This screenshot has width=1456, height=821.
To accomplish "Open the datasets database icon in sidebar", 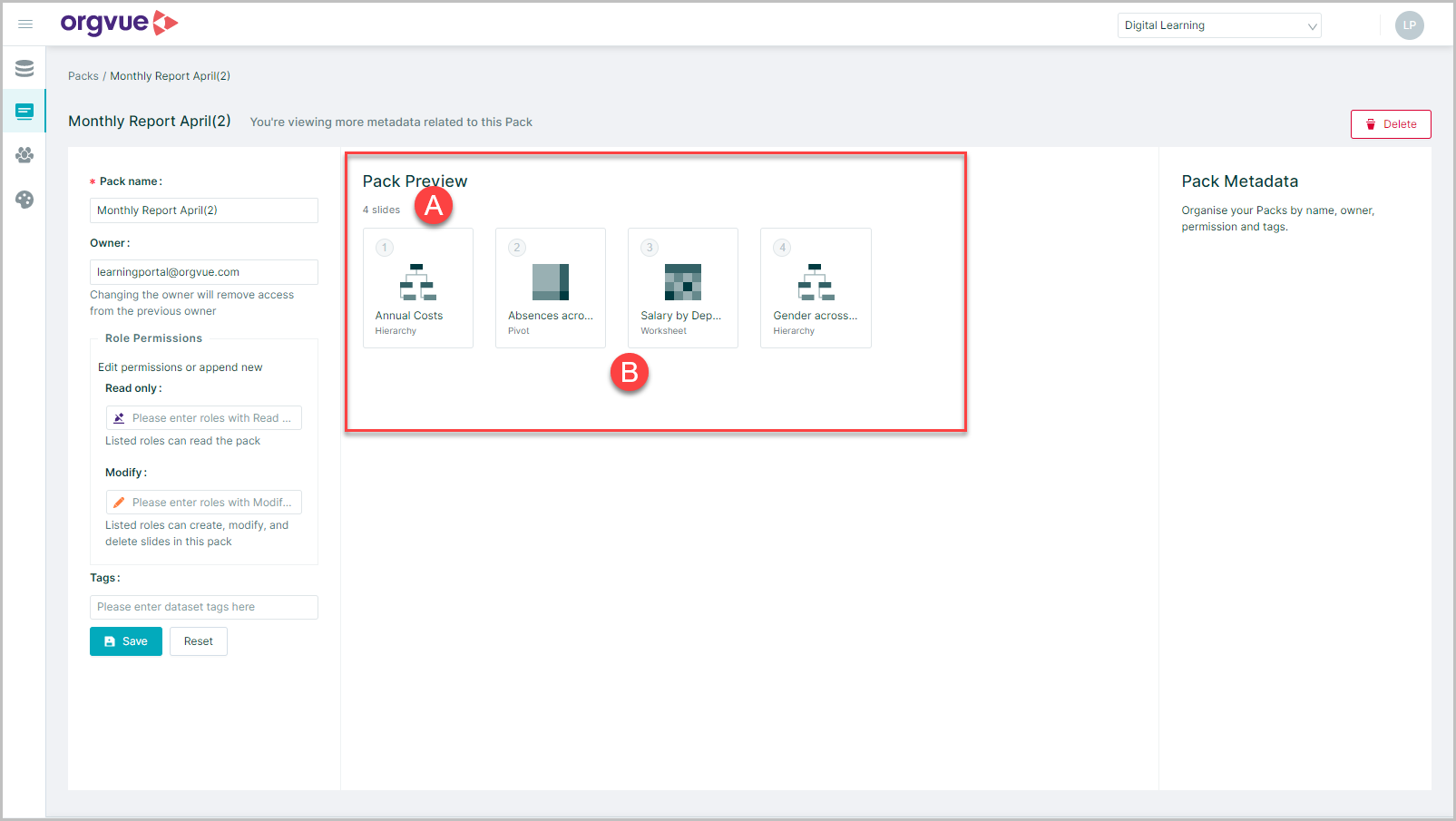I will click(24, 68).
